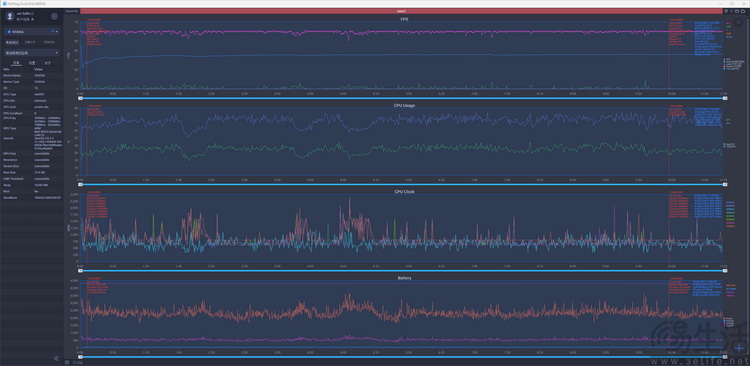
Task: Click the Battery chart title
Action: [405, 277]
